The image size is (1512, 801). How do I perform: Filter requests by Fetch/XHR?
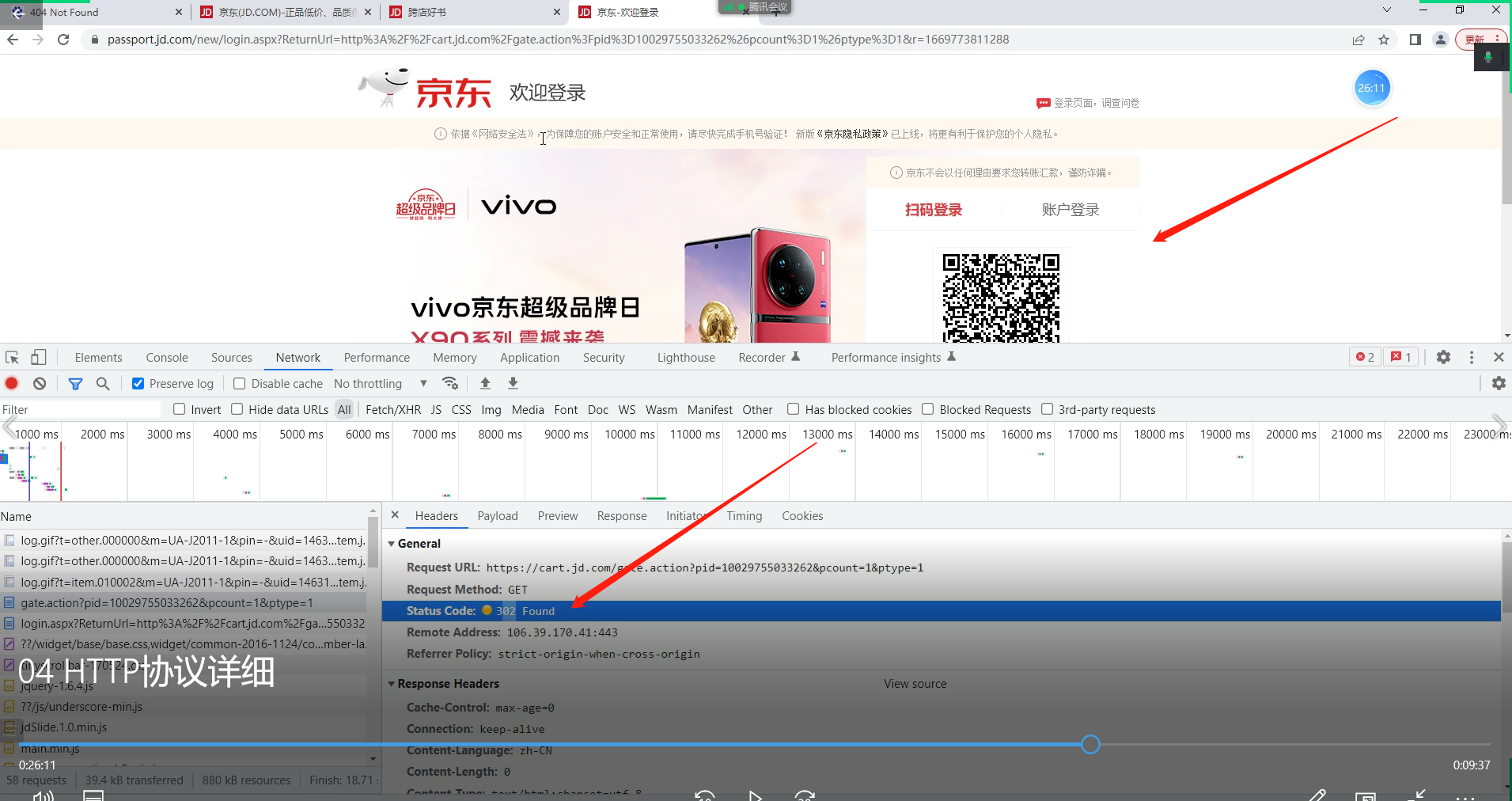[x=393, y=410]
